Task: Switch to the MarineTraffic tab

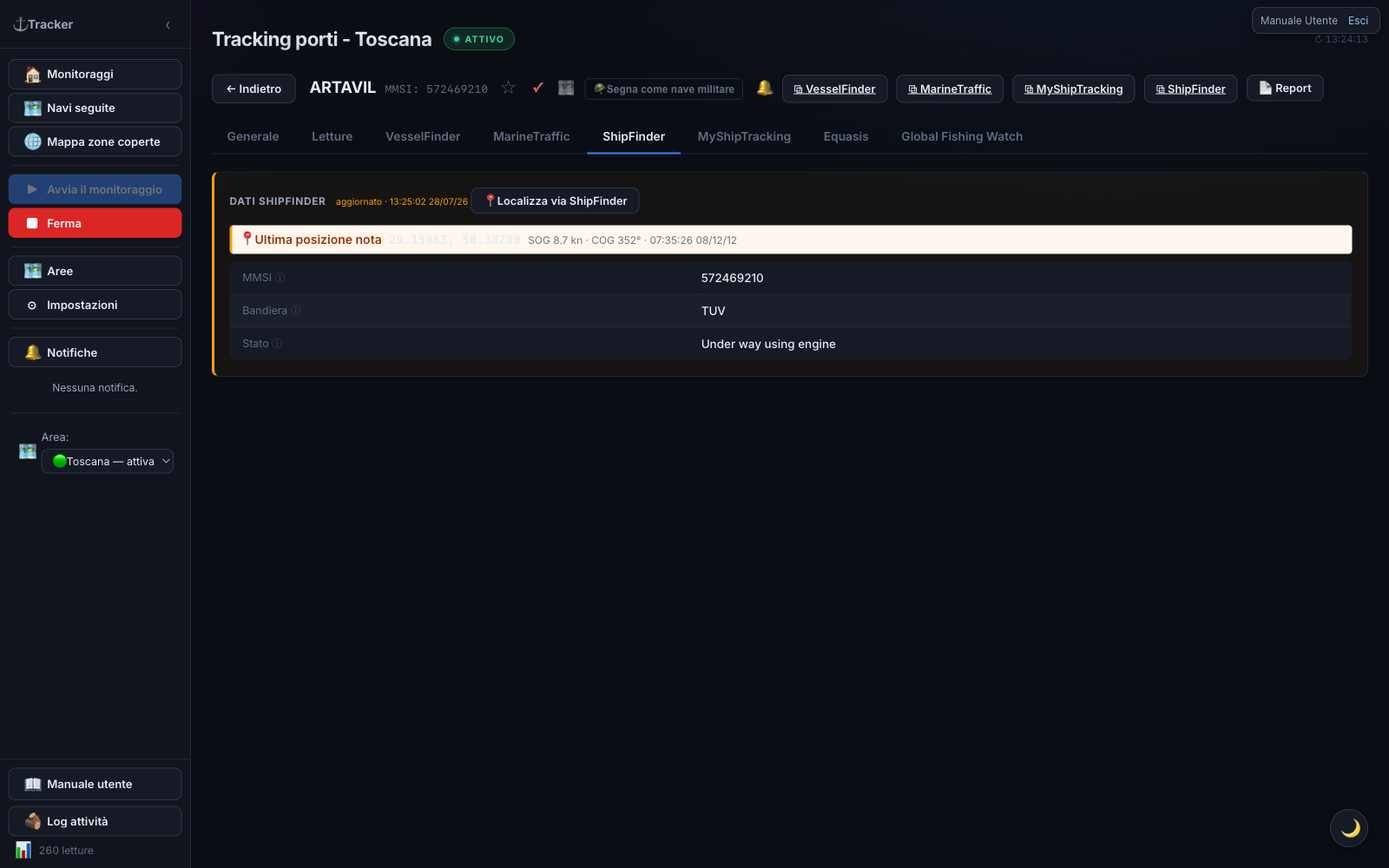Action: (531, 136)
